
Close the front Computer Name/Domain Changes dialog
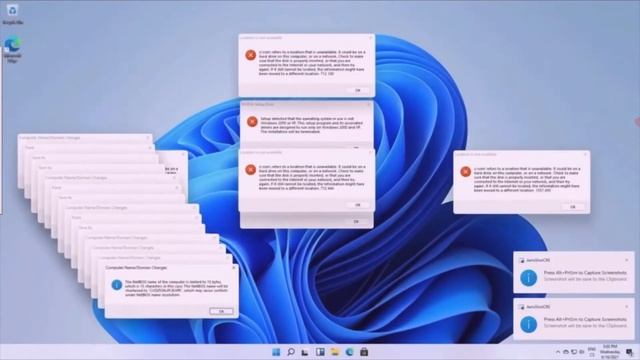coord(233,268)
